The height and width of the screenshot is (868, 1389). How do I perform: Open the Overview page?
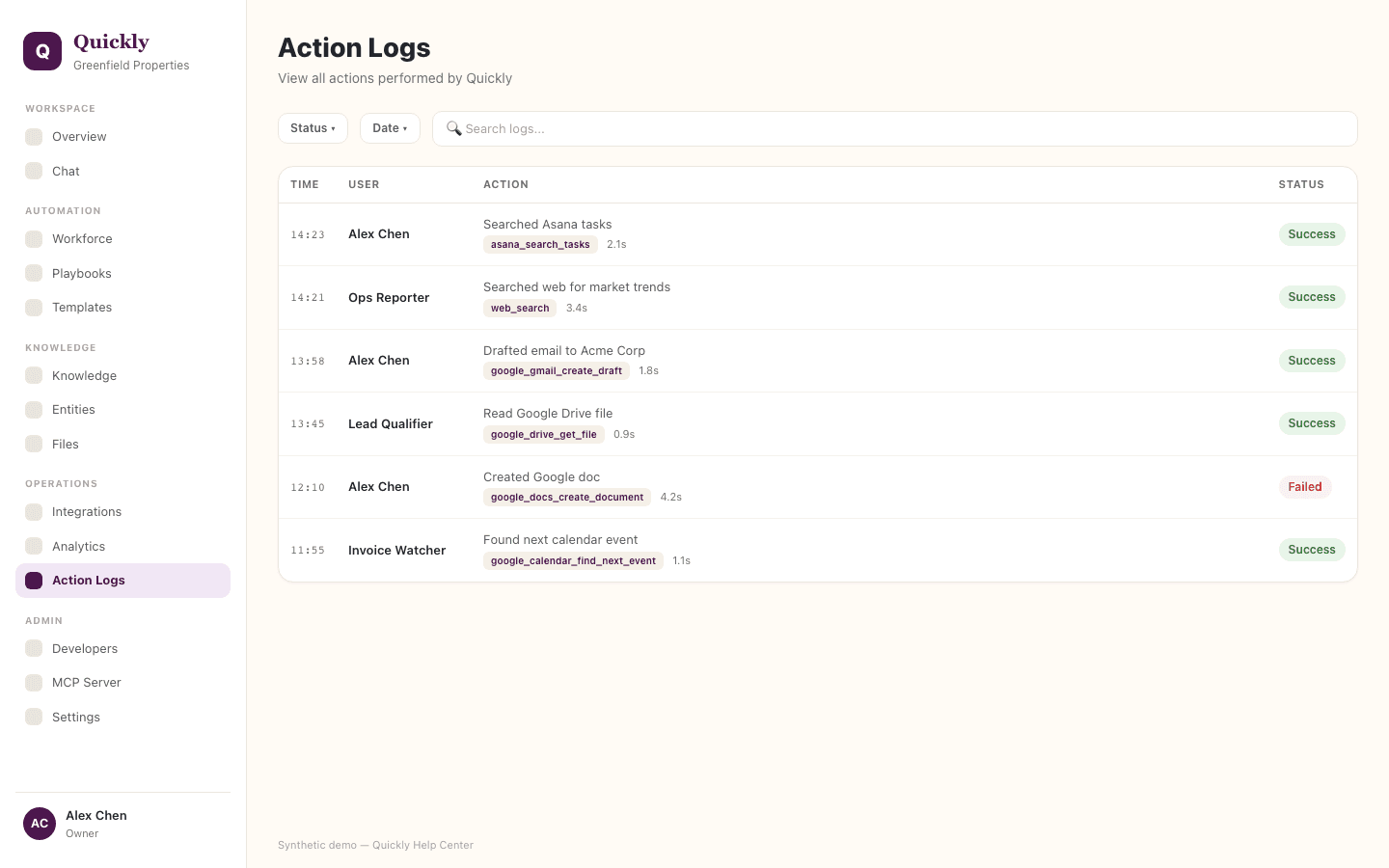[x=123, y=137]
